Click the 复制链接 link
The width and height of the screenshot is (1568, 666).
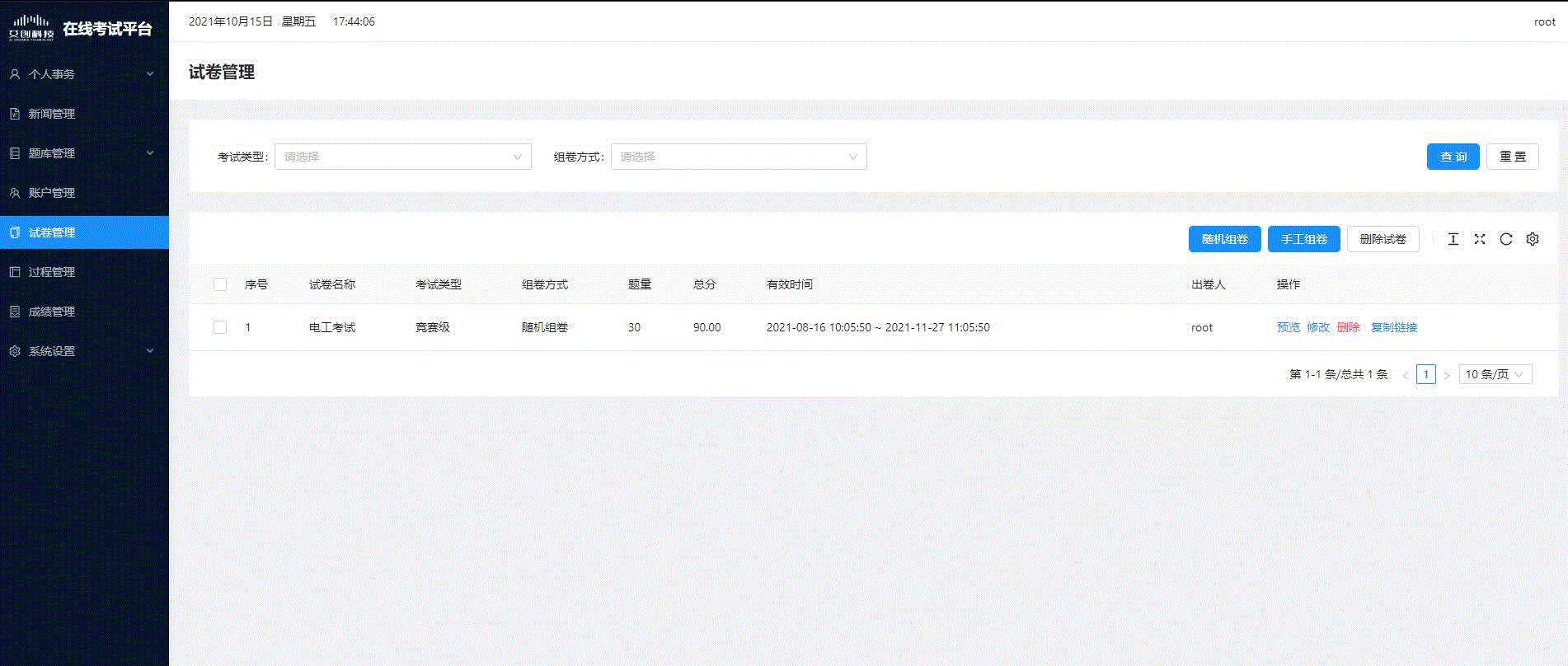1394,327
